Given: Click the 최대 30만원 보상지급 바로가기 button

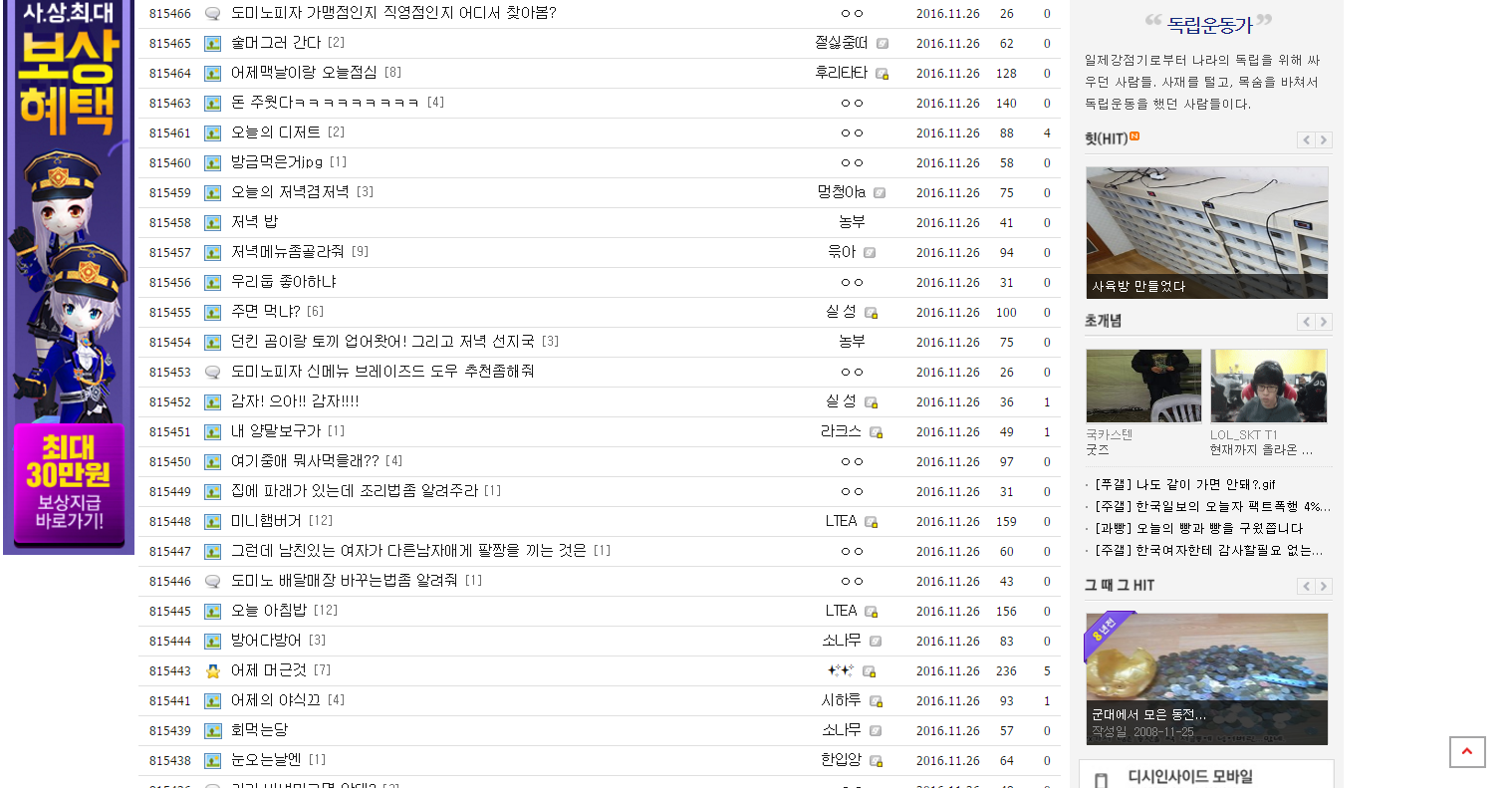Looking at the screenshot, I should click(69, 485).
